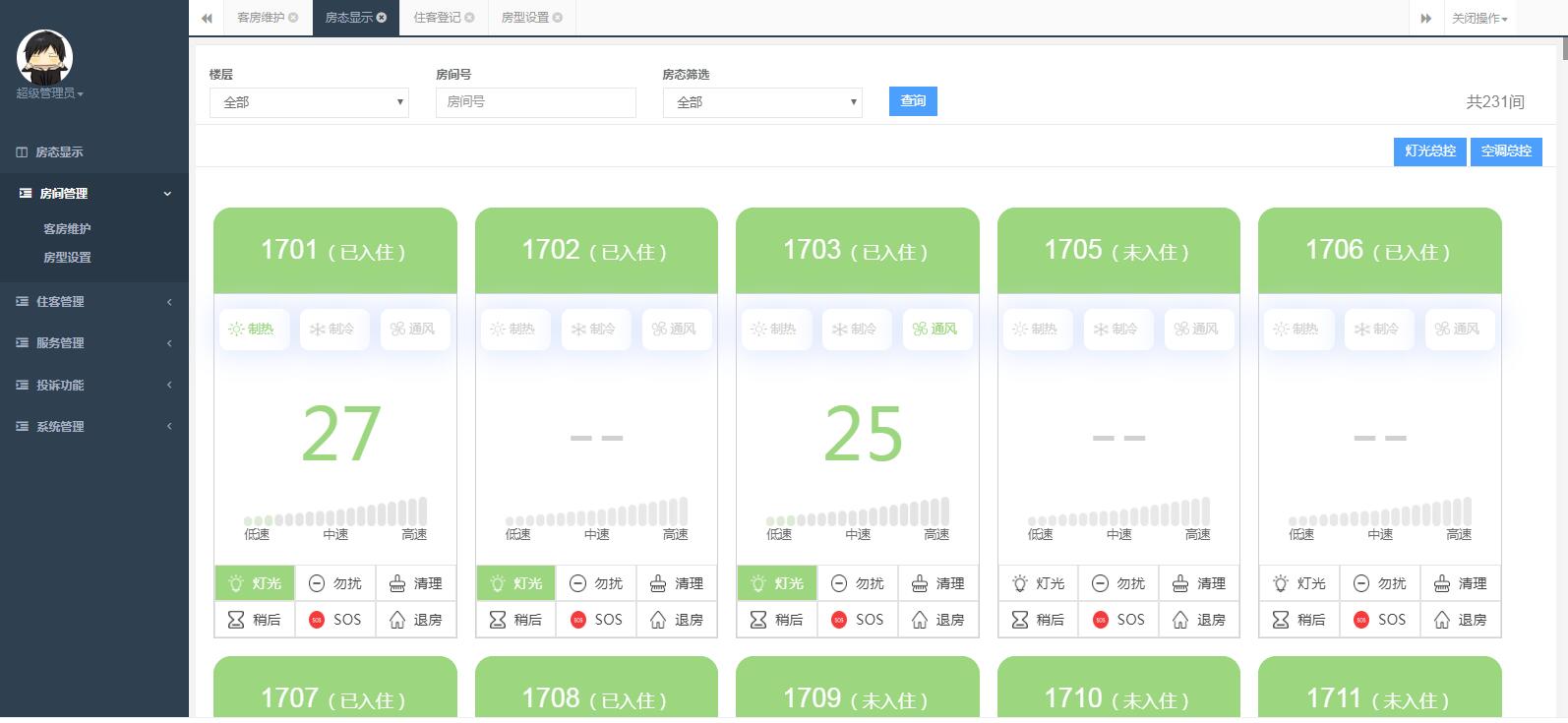Click the 稍后 hourglass icon on room 1705

point(1019,620)
